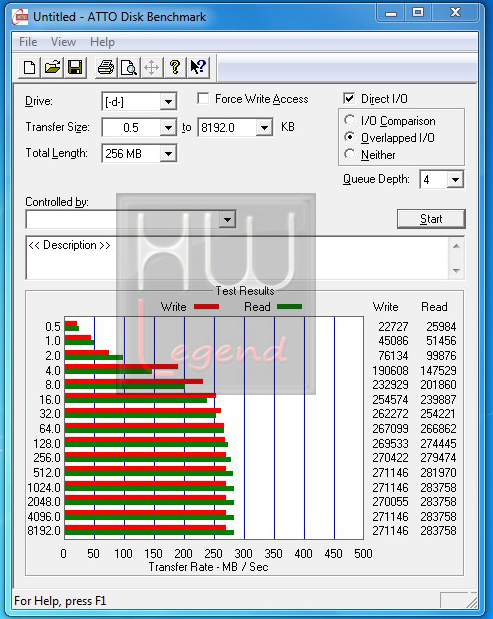
Task: Select the I/O Comparison radio option
Action: point(349,120)
